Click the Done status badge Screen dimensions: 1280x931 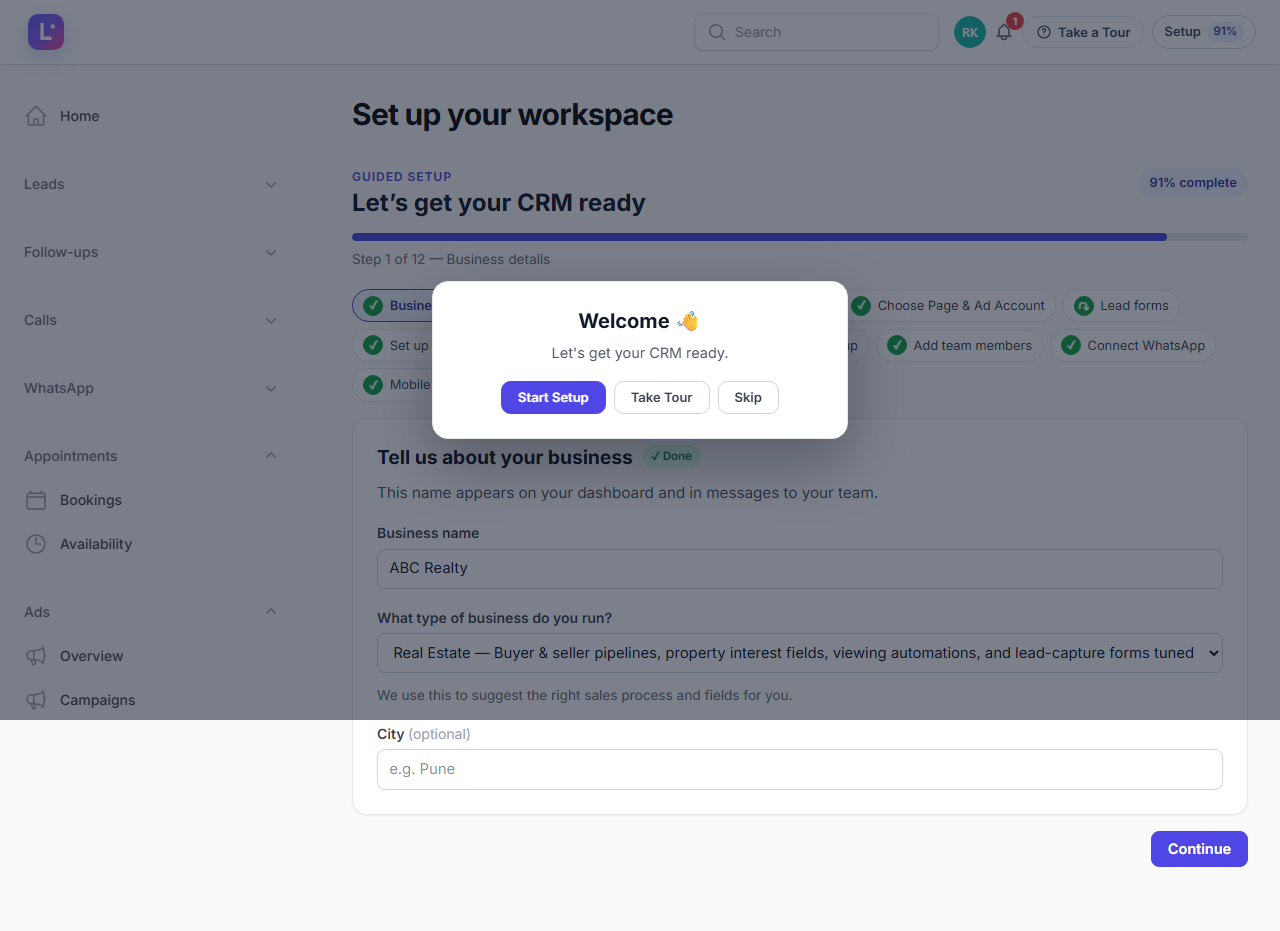pyautogui.click(x=671, y=456)
